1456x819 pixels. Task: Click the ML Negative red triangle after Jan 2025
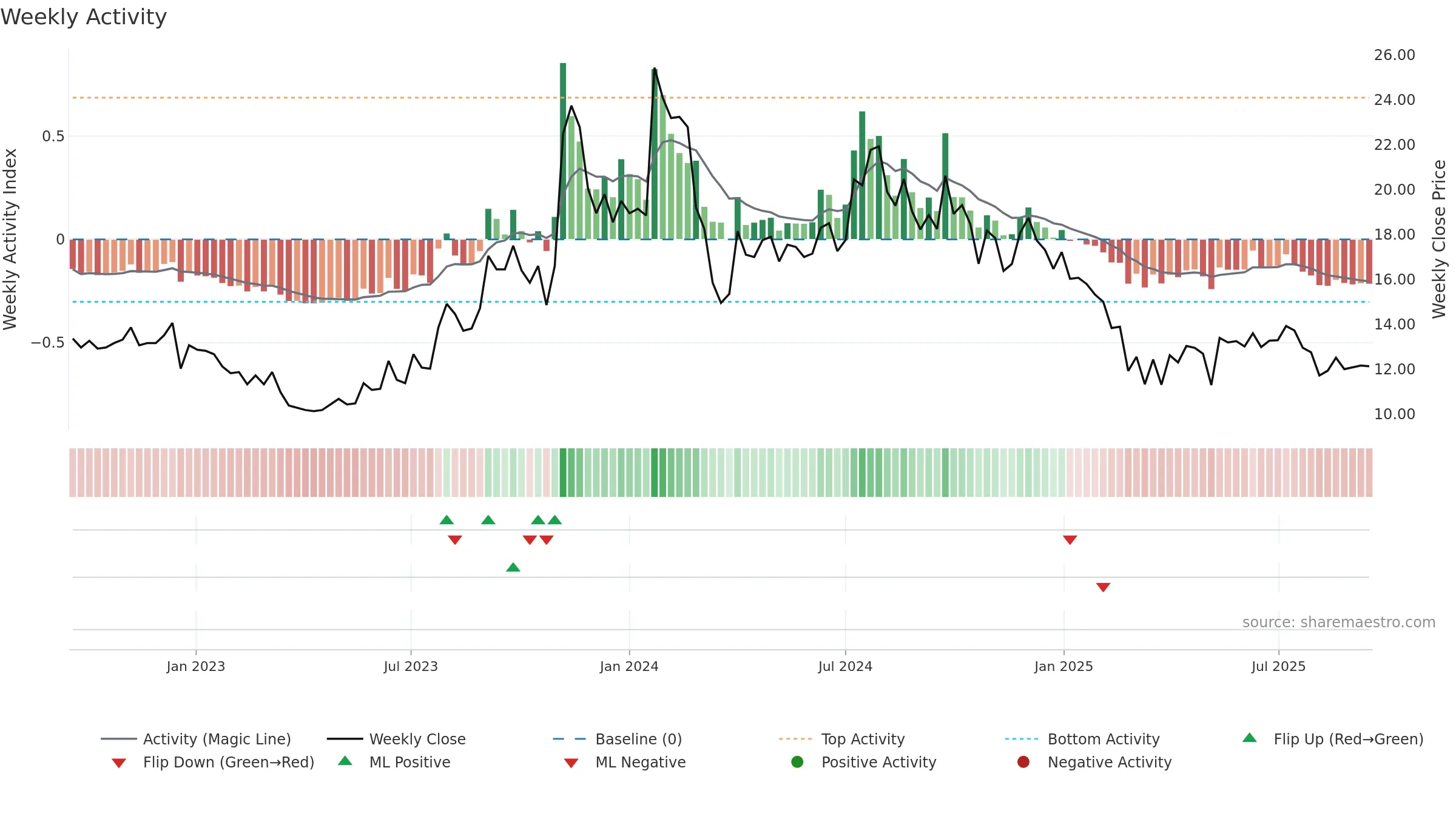click(x=1104, y=587)
